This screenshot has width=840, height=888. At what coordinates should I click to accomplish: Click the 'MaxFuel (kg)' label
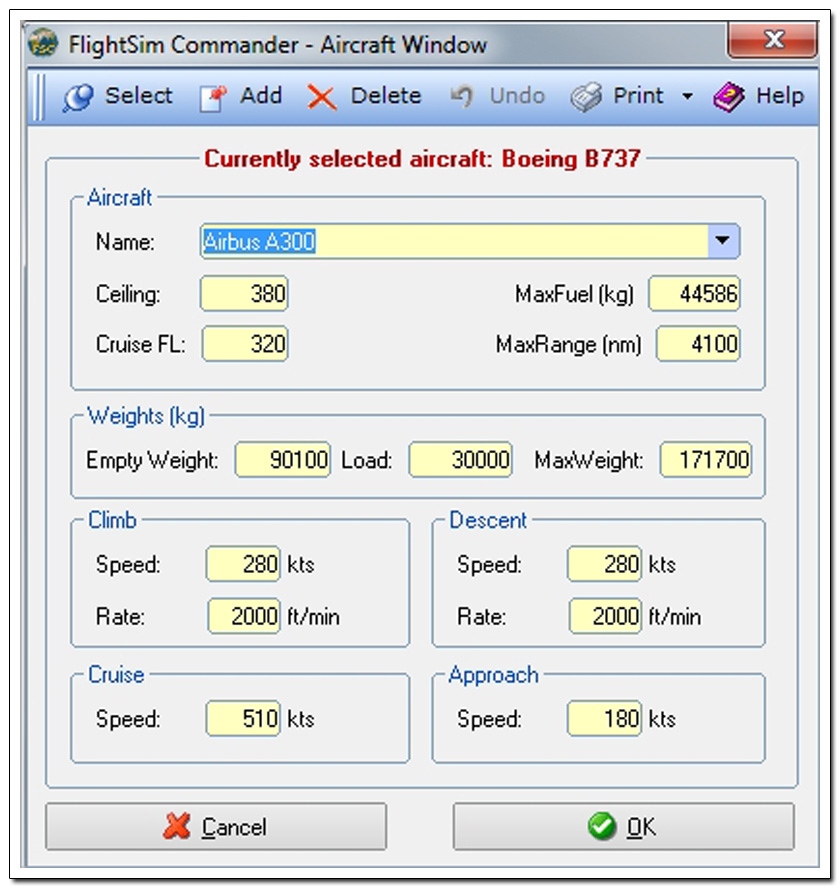point(574,294)
